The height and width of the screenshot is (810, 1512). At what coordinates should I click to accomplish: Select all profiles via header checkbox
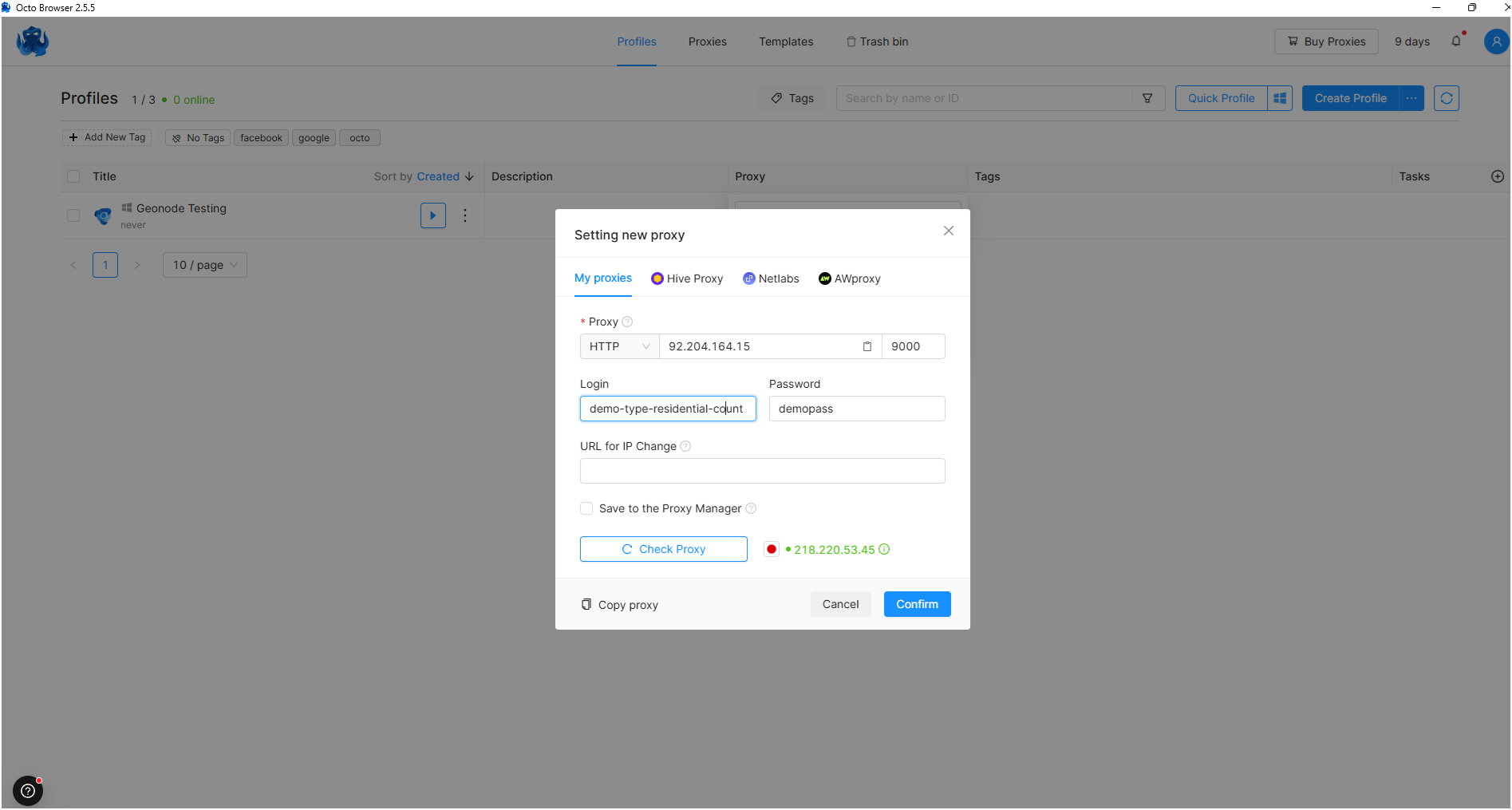coord(73,176)
